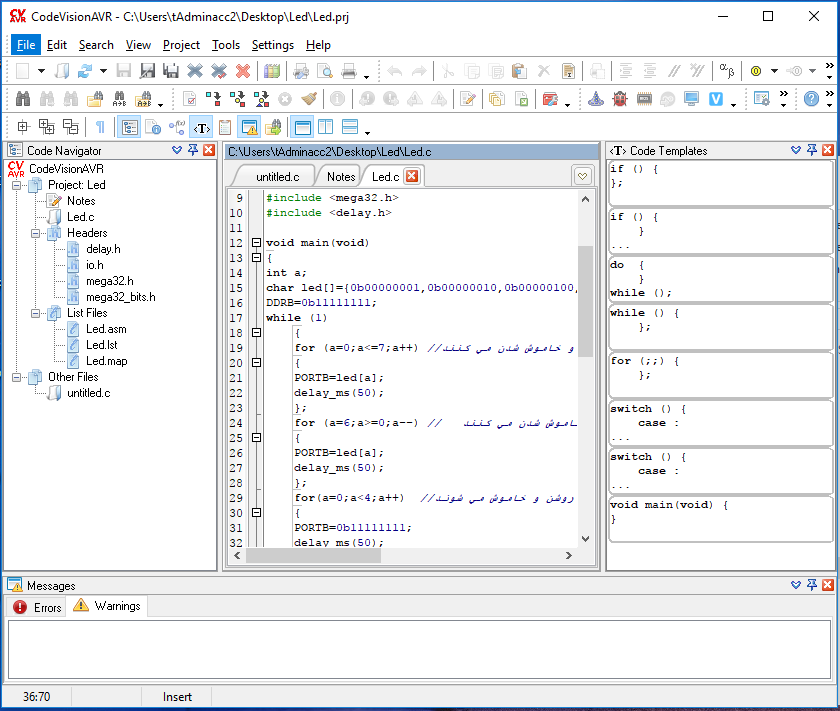Click the Save All multi-floppy icon
Image resolution: width=840 pixels, height=711 pixels.
[171, 71]
